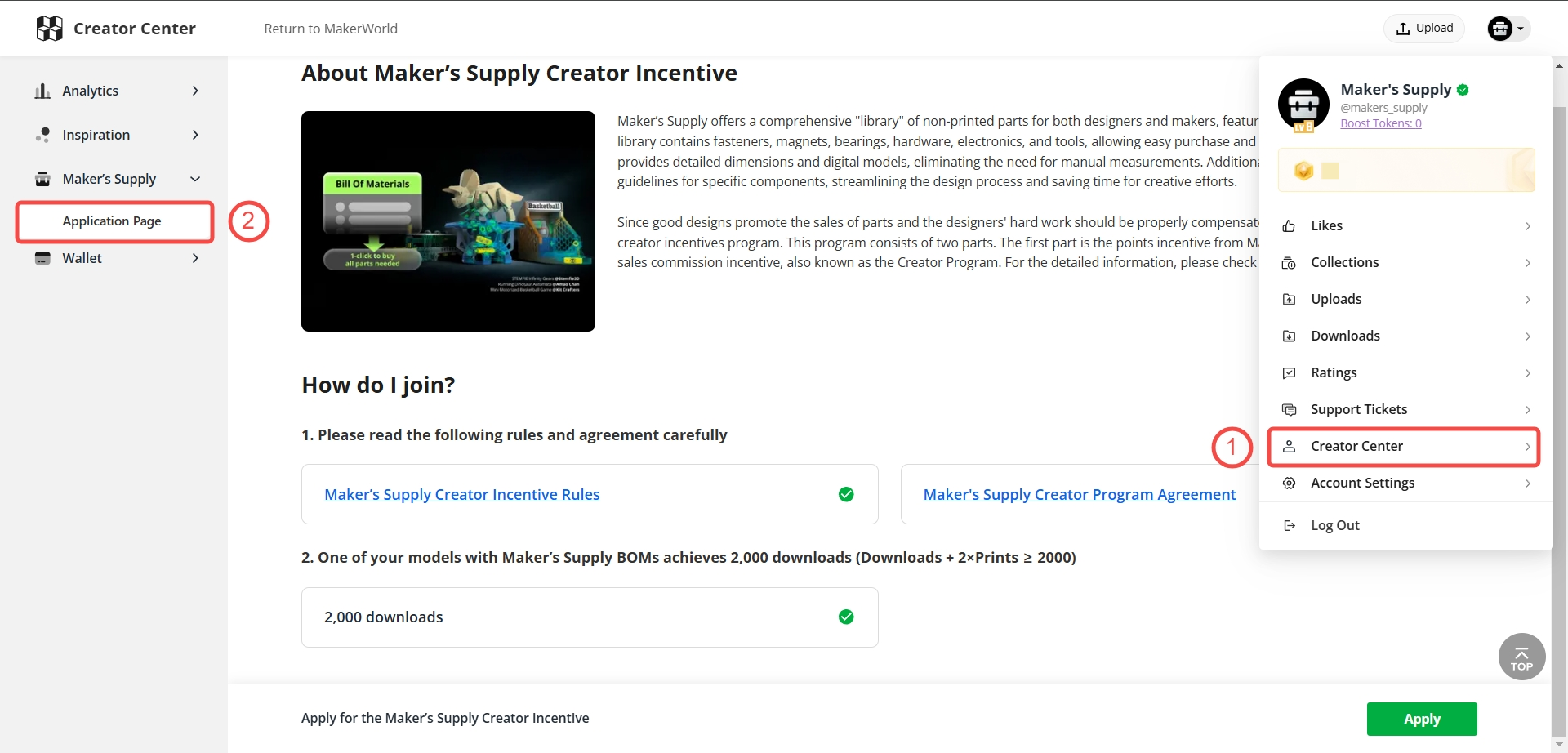Image resolution: width=1568 pixels, height=753 pixels.
Task: Click the Bill Of Materials promo image
Action: [x=448, y=221]
